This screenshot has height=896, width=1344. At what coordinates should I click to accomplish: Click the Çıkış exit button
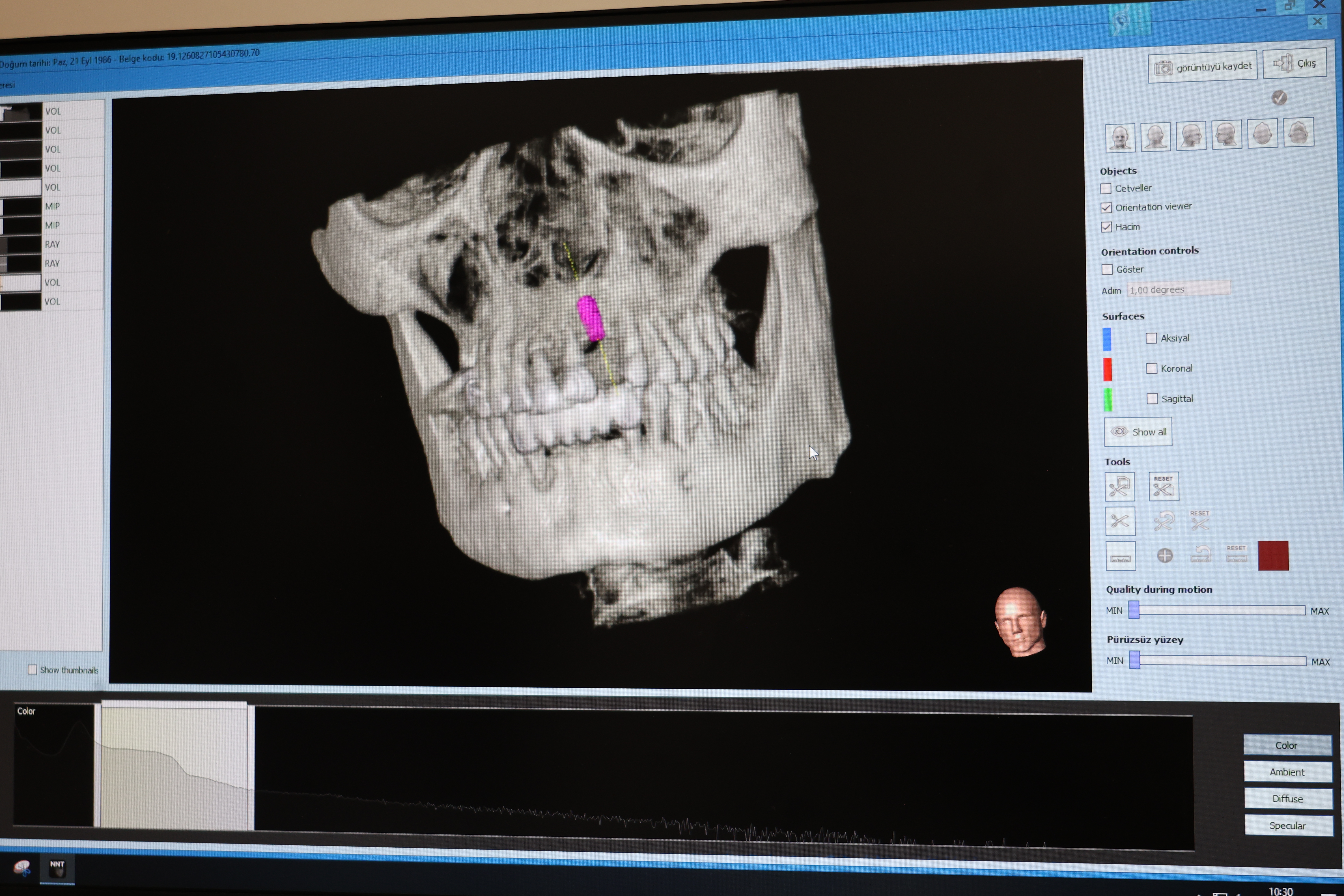click(1295, 63)
